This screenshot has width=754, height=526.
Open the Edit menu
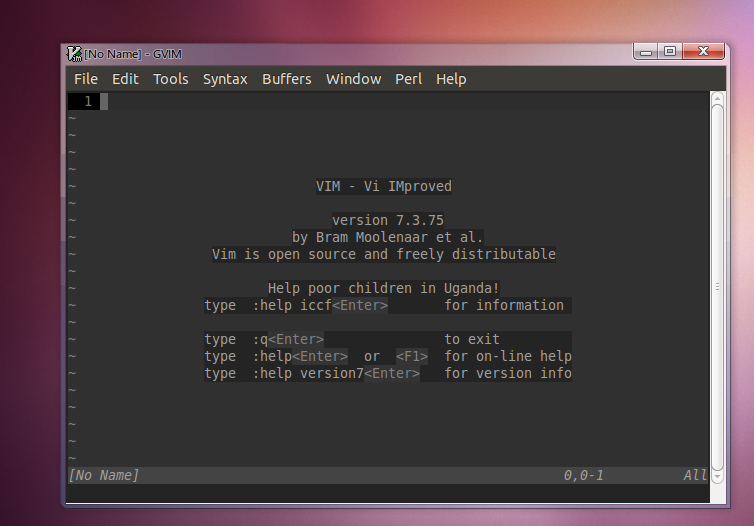coord(125,79)
